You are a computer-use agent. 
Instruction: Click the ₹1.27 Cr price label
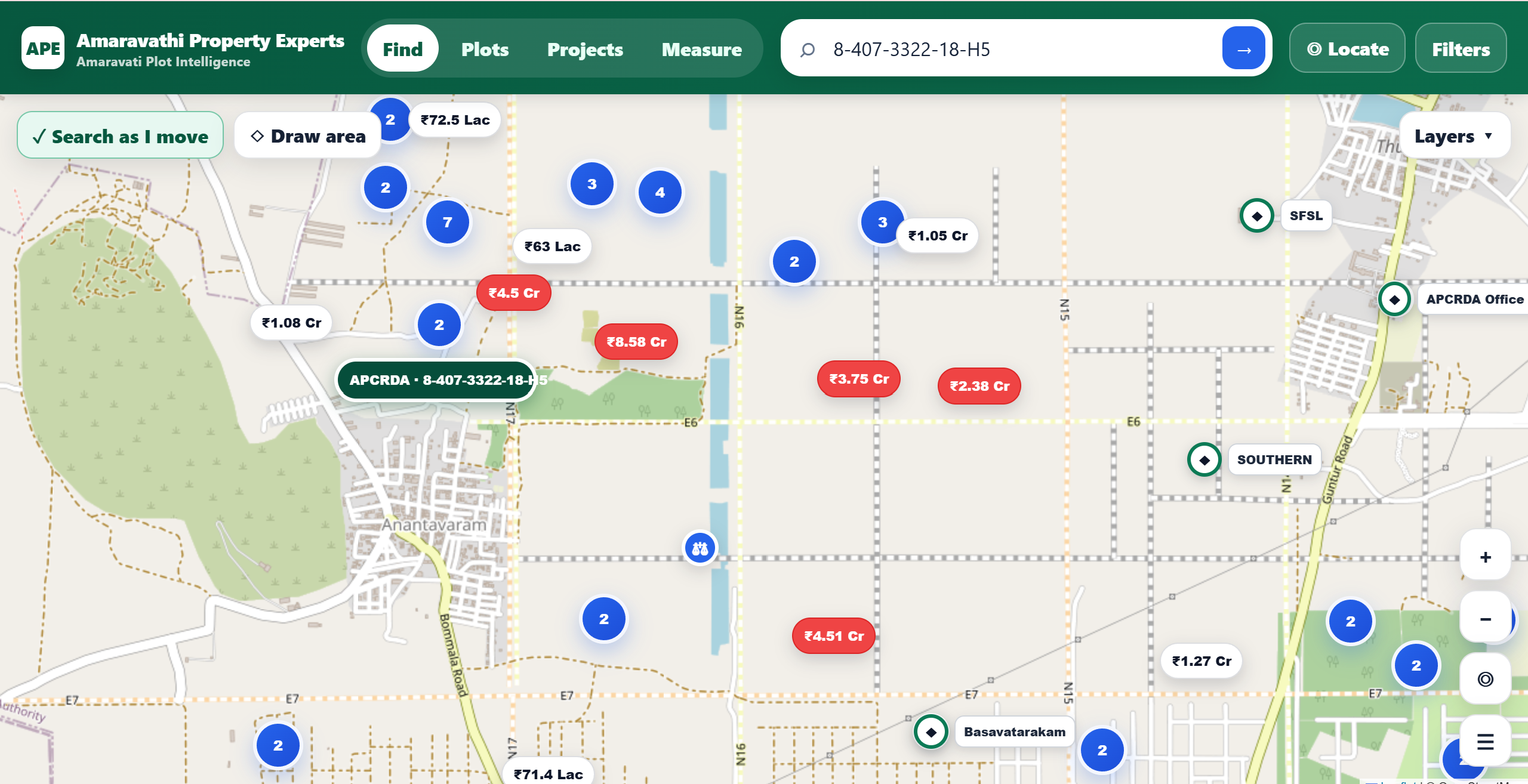[x=1202, y=661]
